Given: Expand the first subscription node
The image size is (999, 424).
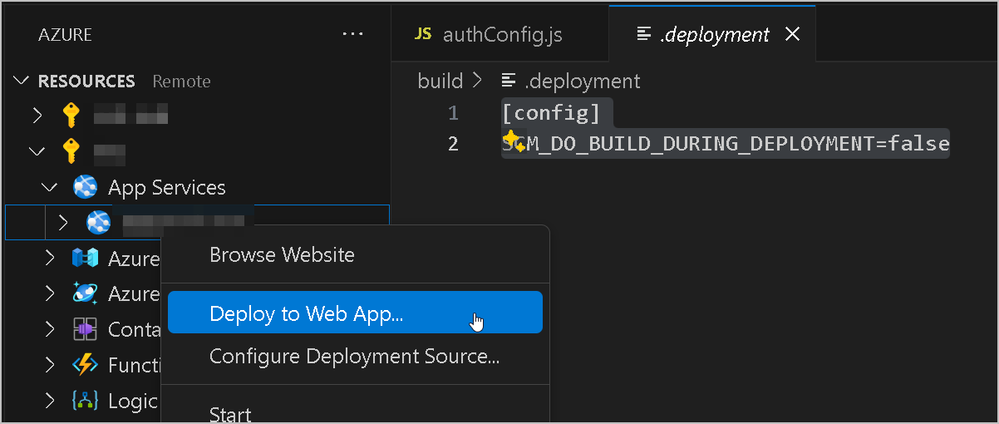Looking at the screenshot, I should (38, 116).
